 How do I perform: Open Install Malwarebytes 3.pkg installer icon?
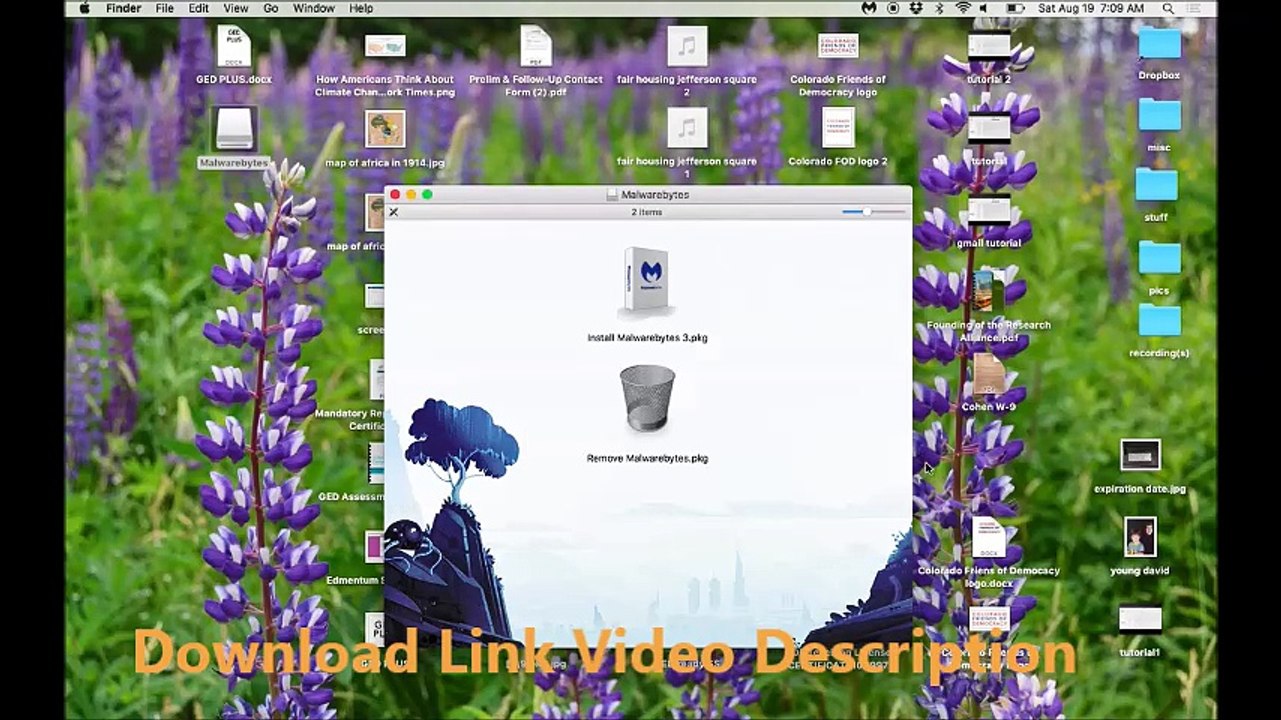pos(647,283)
